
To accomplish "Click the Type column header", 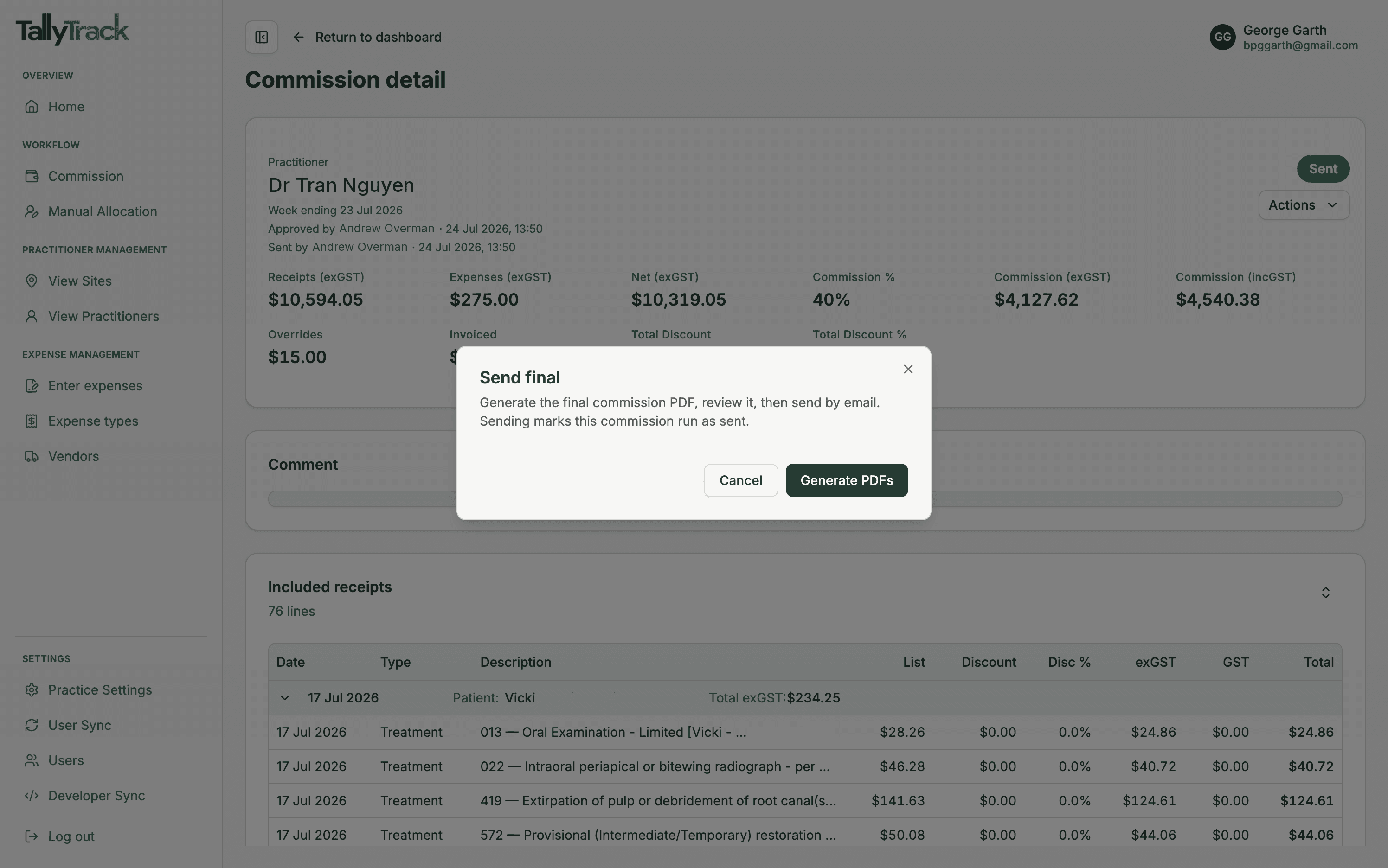I will point(395,663).
